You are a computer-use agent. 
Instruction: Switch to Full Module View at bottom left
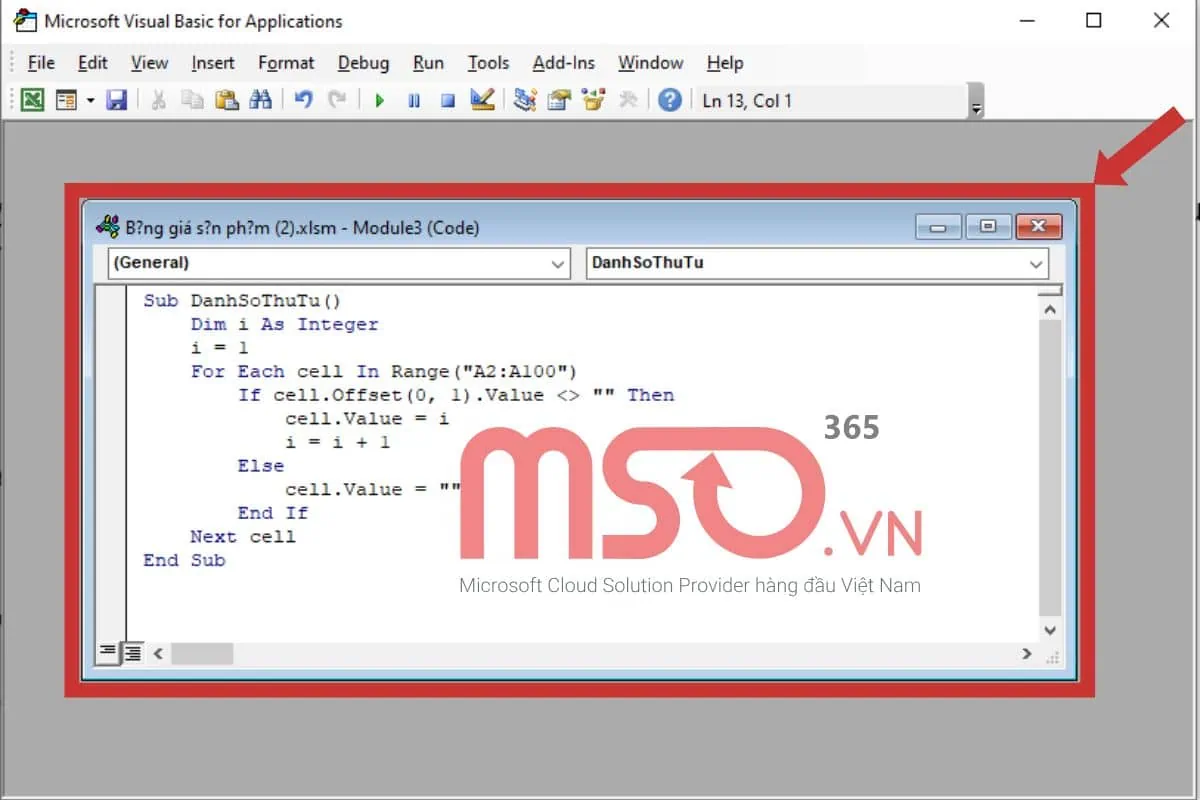click(131, 652)
